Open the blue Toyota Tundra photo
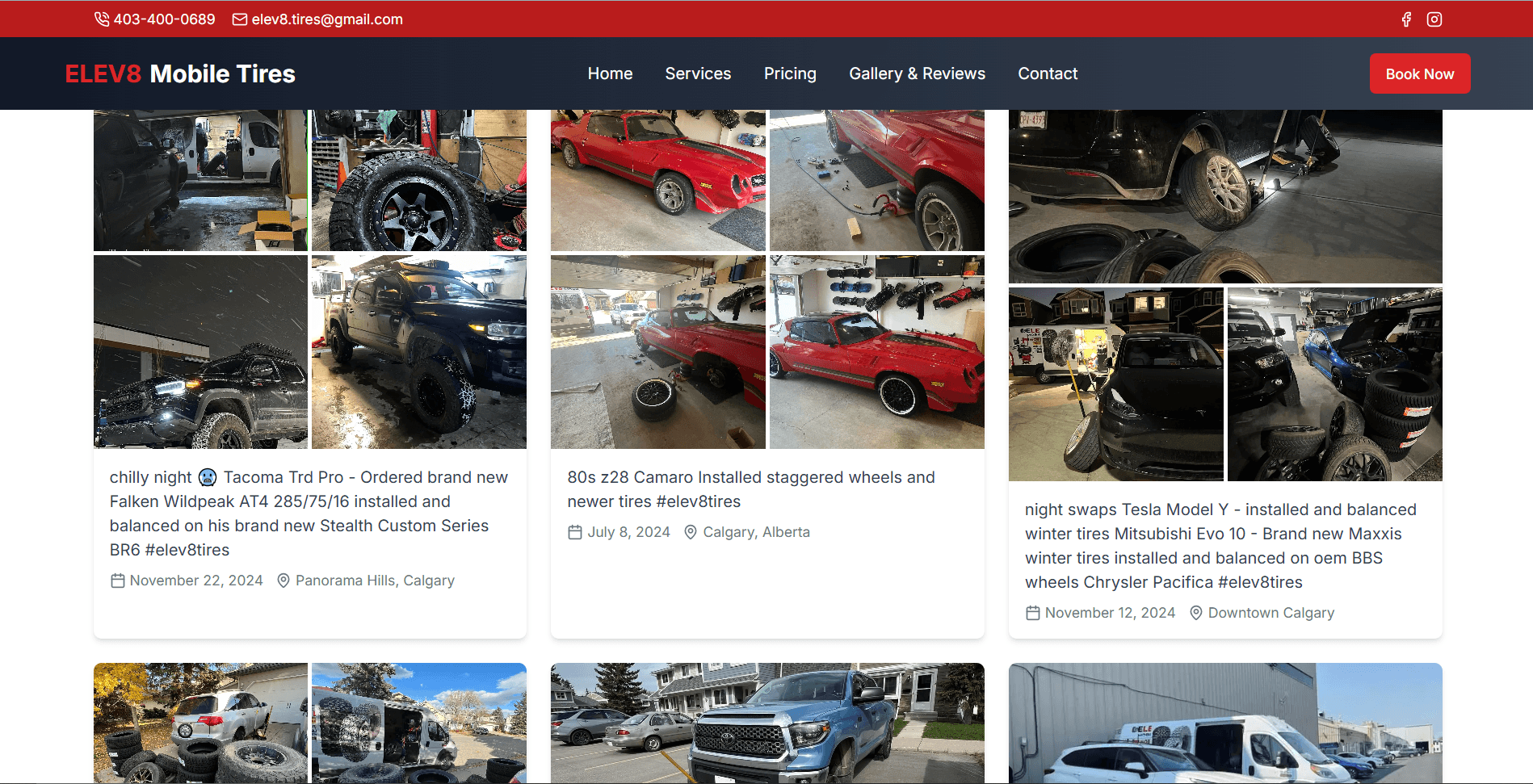1533x784 pixels. (x=767, y=723)
